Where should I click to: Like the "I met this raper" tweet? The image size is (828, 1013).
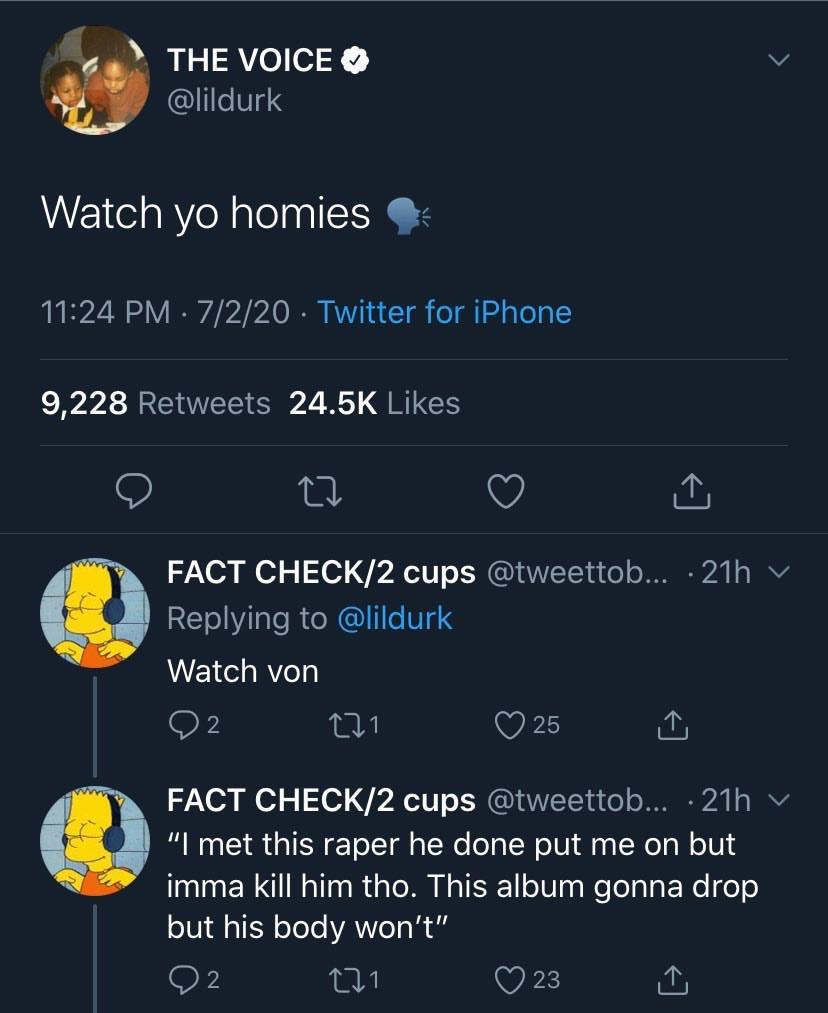tap(511, 979)
